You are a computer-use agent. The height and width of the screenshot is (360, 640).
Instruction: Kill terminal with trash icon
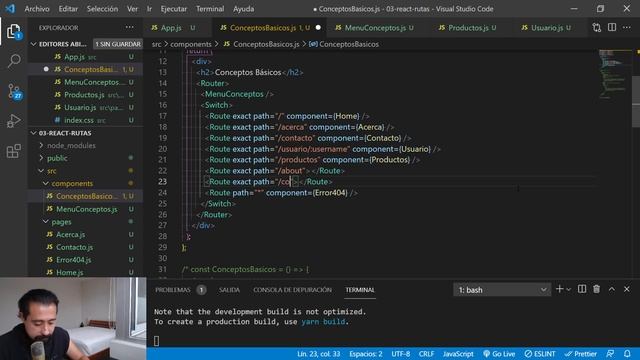click(x=597, y=289)
